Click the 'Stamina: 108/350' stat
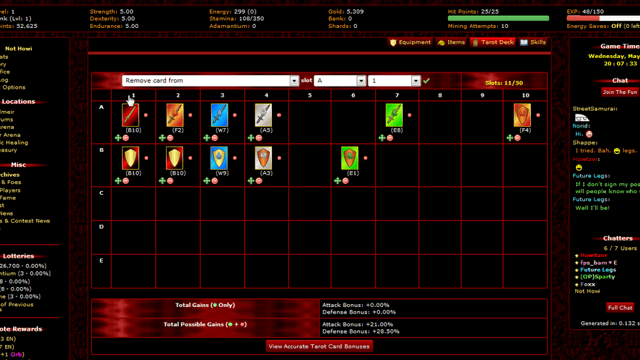This screenshot has width=640, height=360. click(x=237, y=19)
